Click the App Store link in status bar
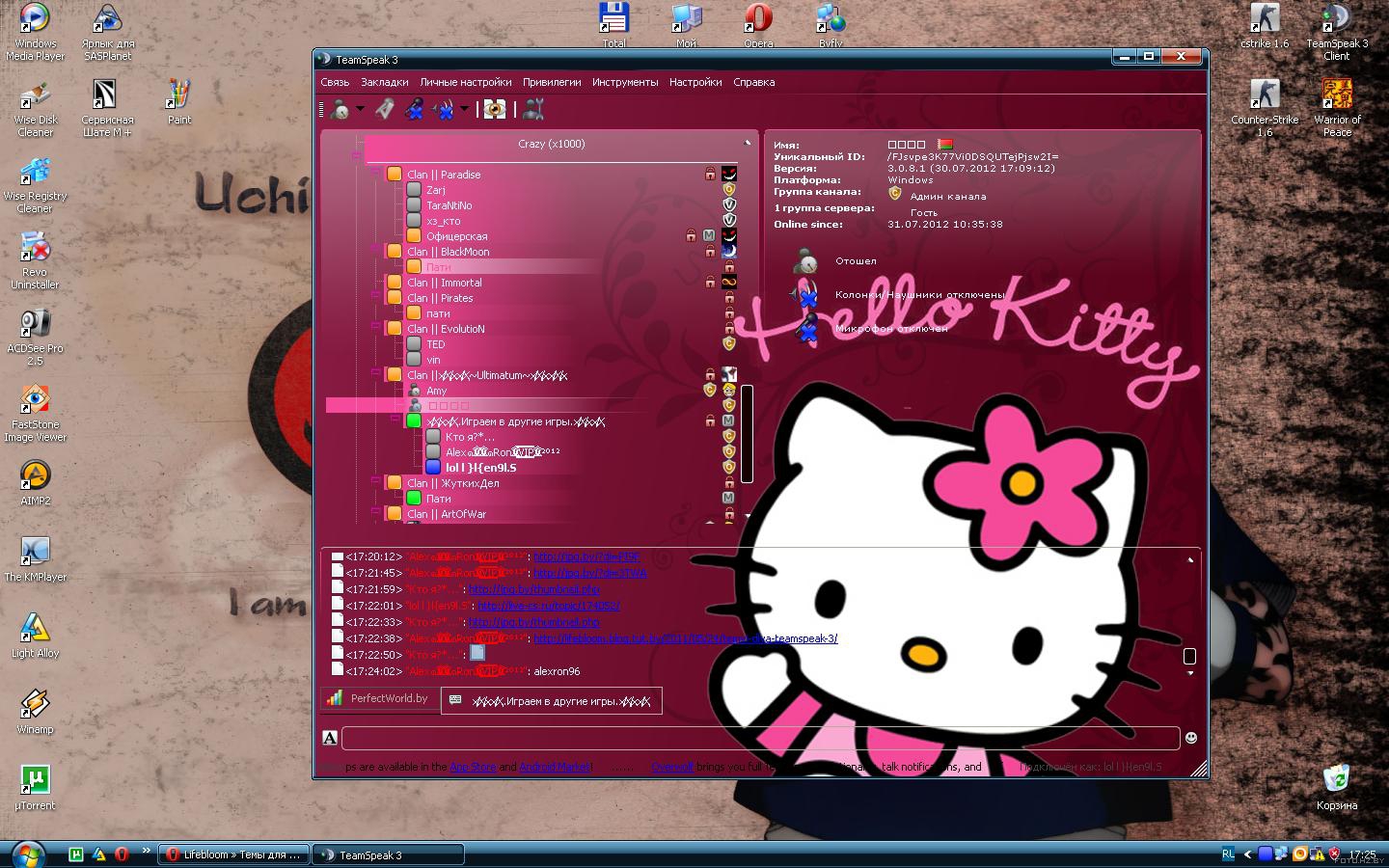This screenshot has width=1389, height=868. 473,767
